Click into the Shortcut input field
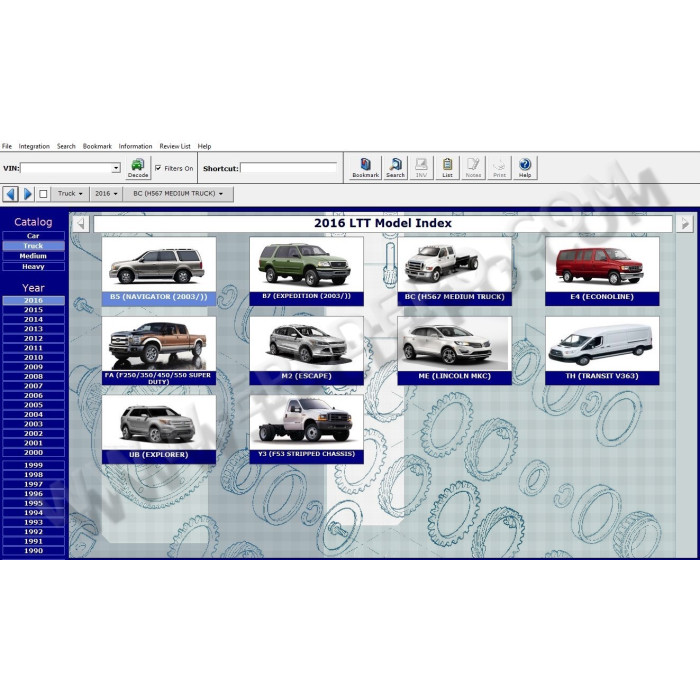This screenshot has height=700, width=700. (288, 168)
